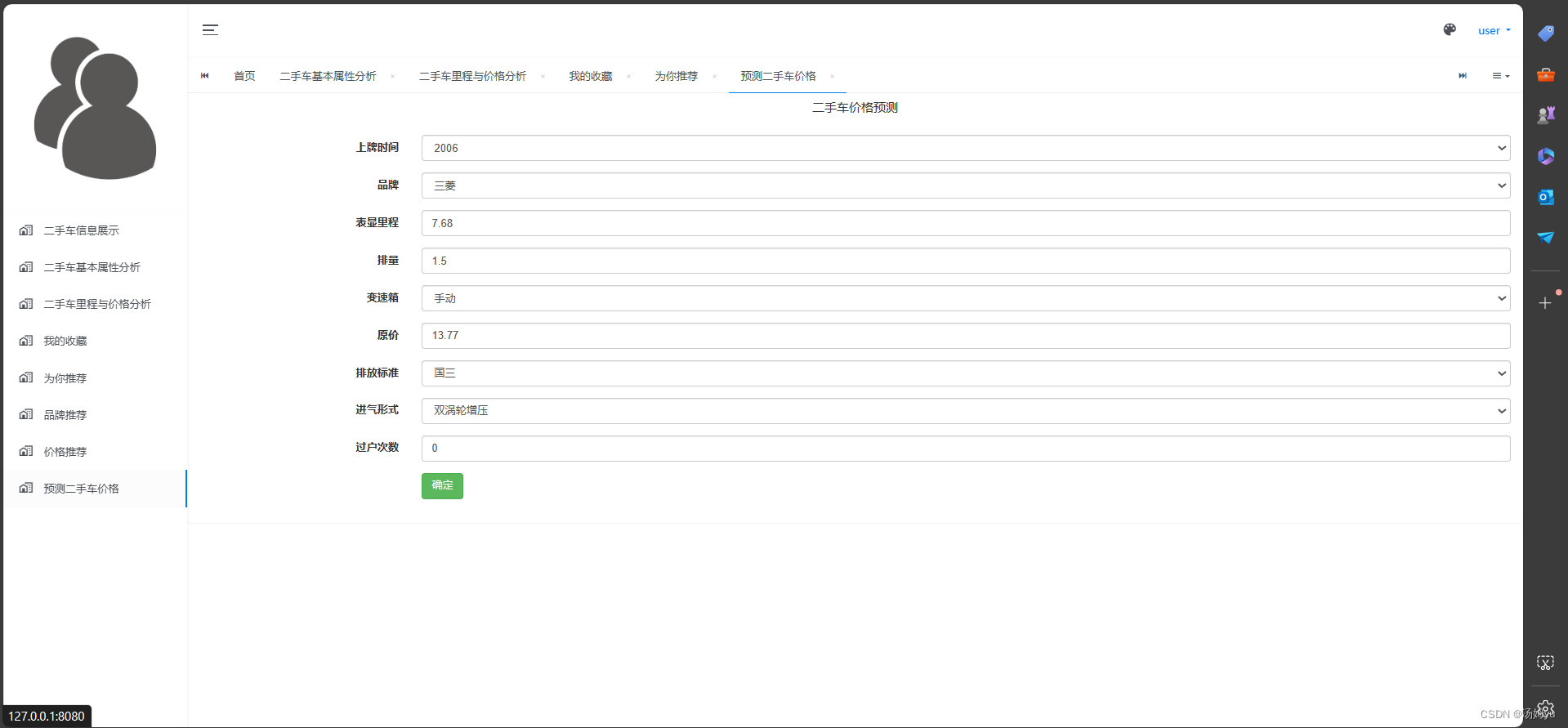Open the chess pieces games icon in browser sidebar

(1546, 115)
